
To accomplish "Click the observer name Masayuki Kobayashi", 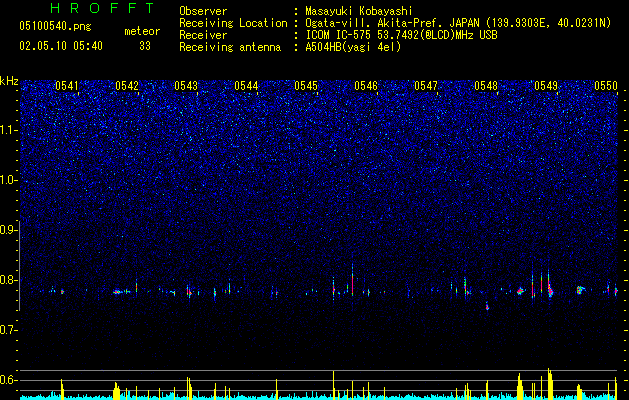I will pos(359,11).
